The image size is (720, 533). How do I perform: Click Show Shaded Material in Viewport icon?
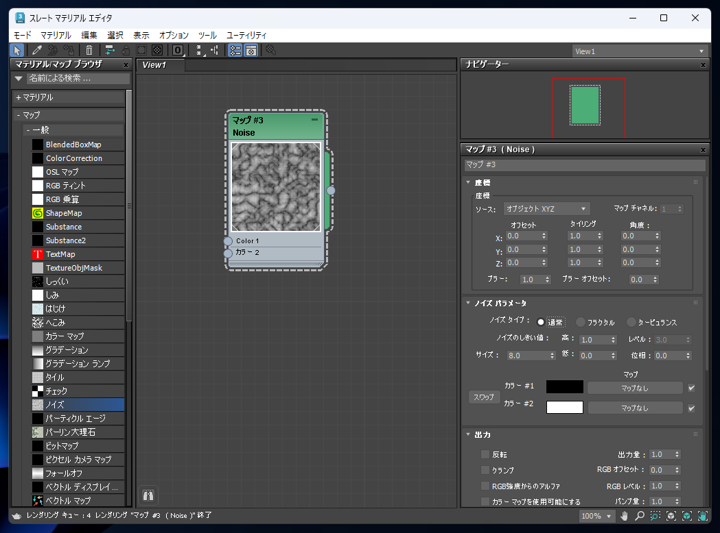[141, 50]
